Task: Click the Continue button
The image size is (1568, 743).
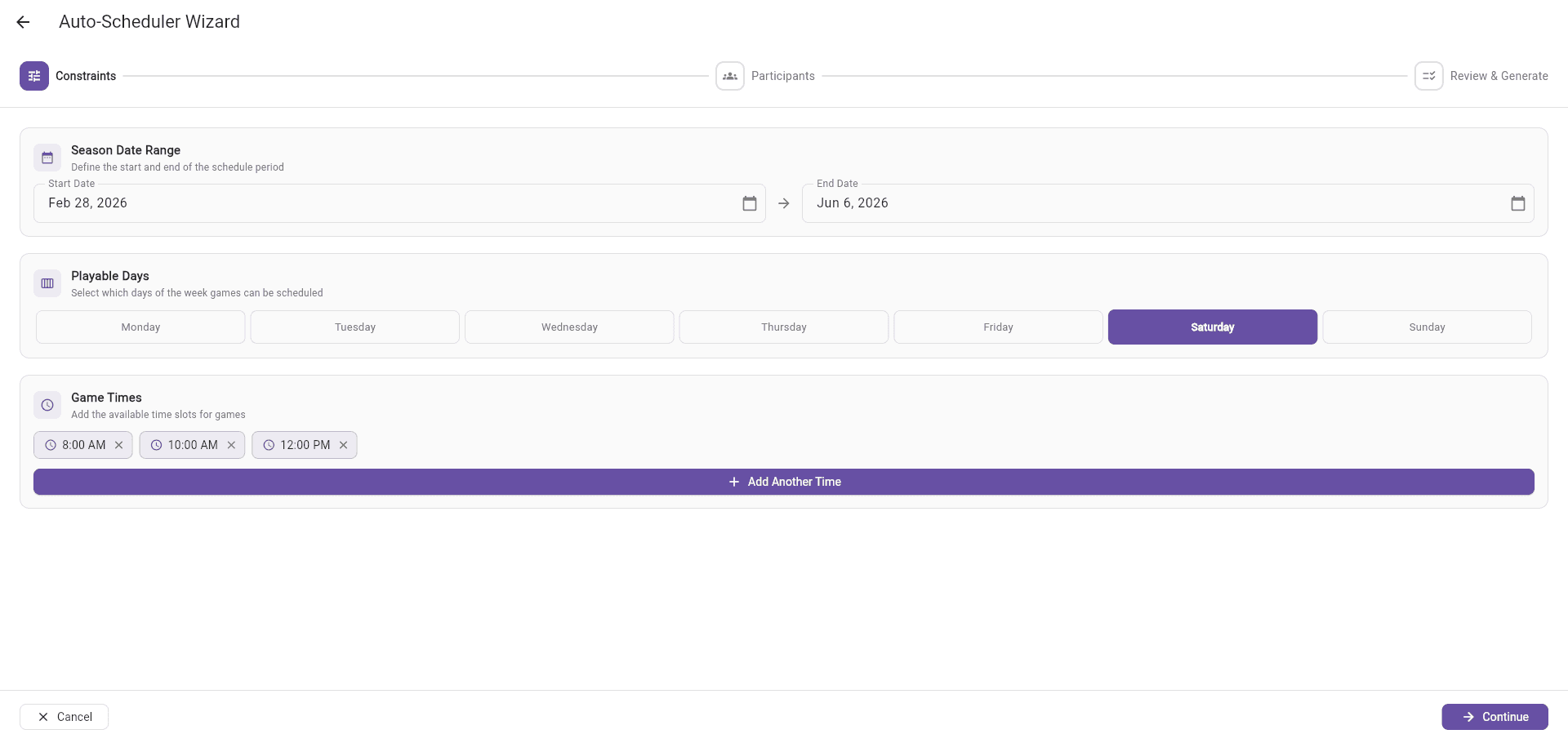Action: click(x=1494, y=717)
